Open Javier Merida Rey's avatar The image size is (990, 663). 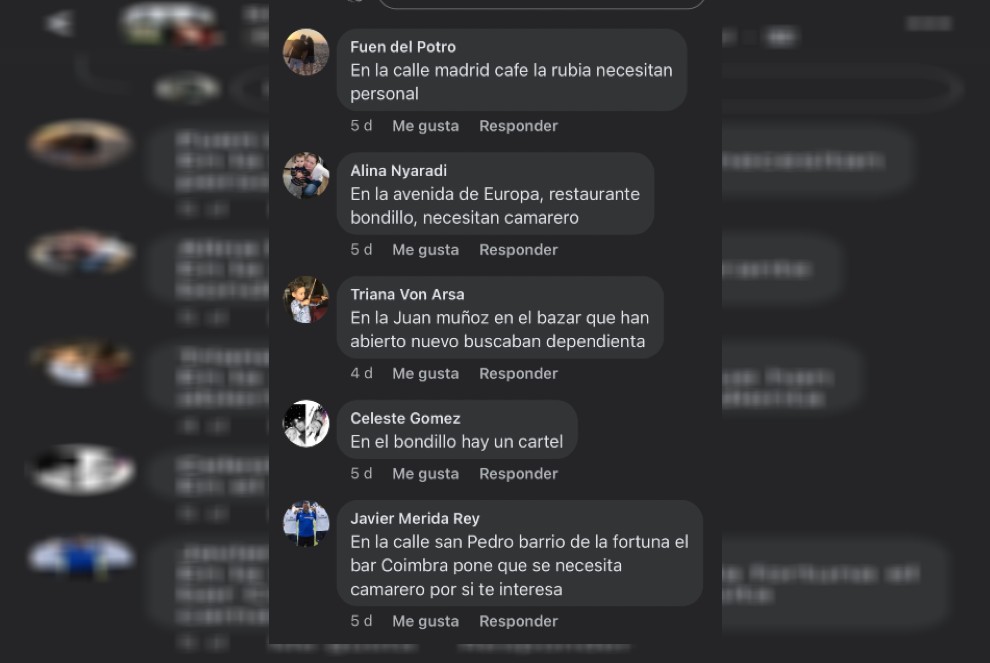click(306, 523)
